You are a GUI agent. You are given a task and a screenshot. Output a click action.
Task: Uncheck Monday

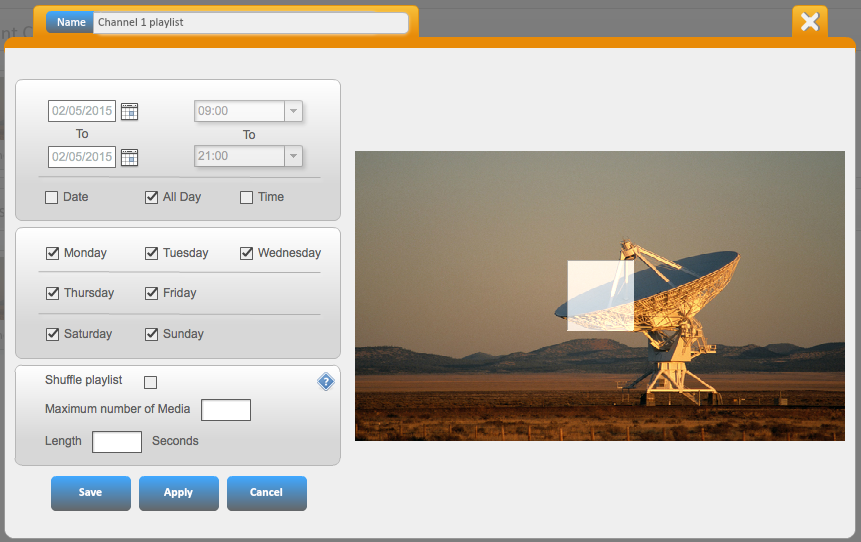52,253
